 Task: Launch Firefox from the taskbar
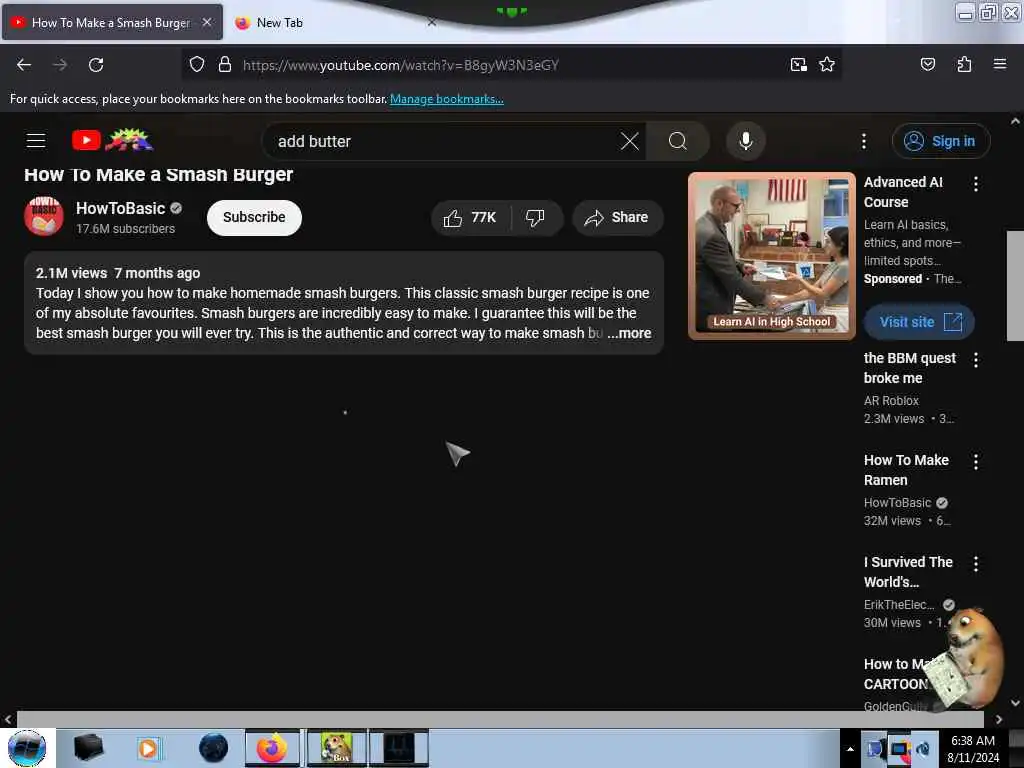pyautogui.click(x=272, y=748)
